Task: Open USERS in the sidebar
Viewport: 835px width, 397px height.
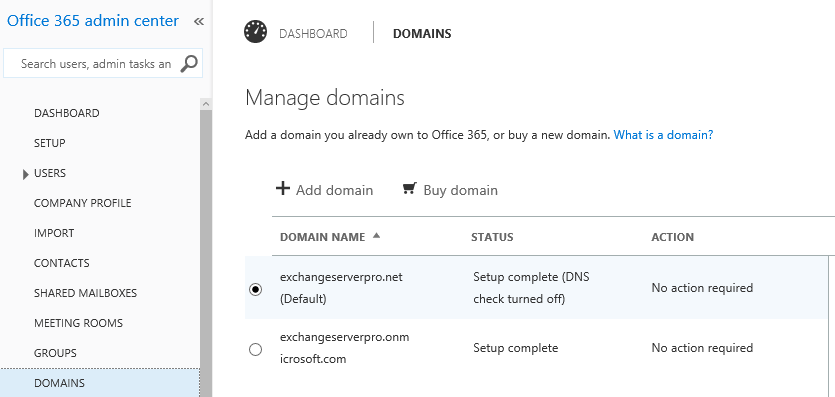Action: (x=50, y=173)
